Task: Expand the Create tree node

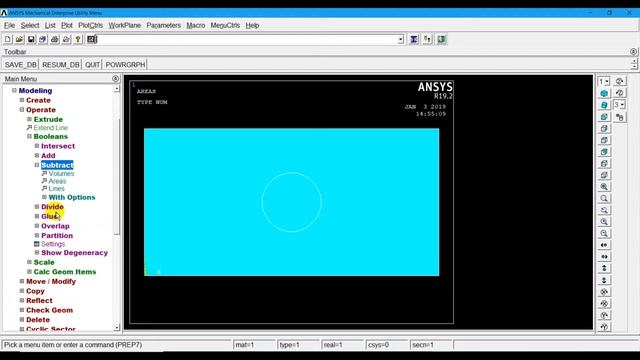Action: (x=22, y=100)
